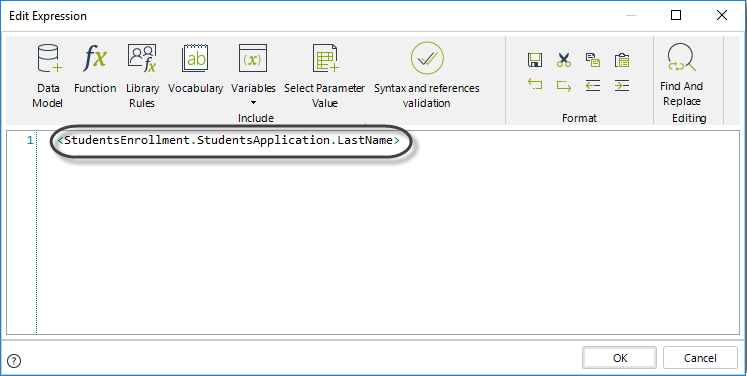The image size is (747, 376).
Task: Click the Cut scissors icon
Action: (564, 60)
